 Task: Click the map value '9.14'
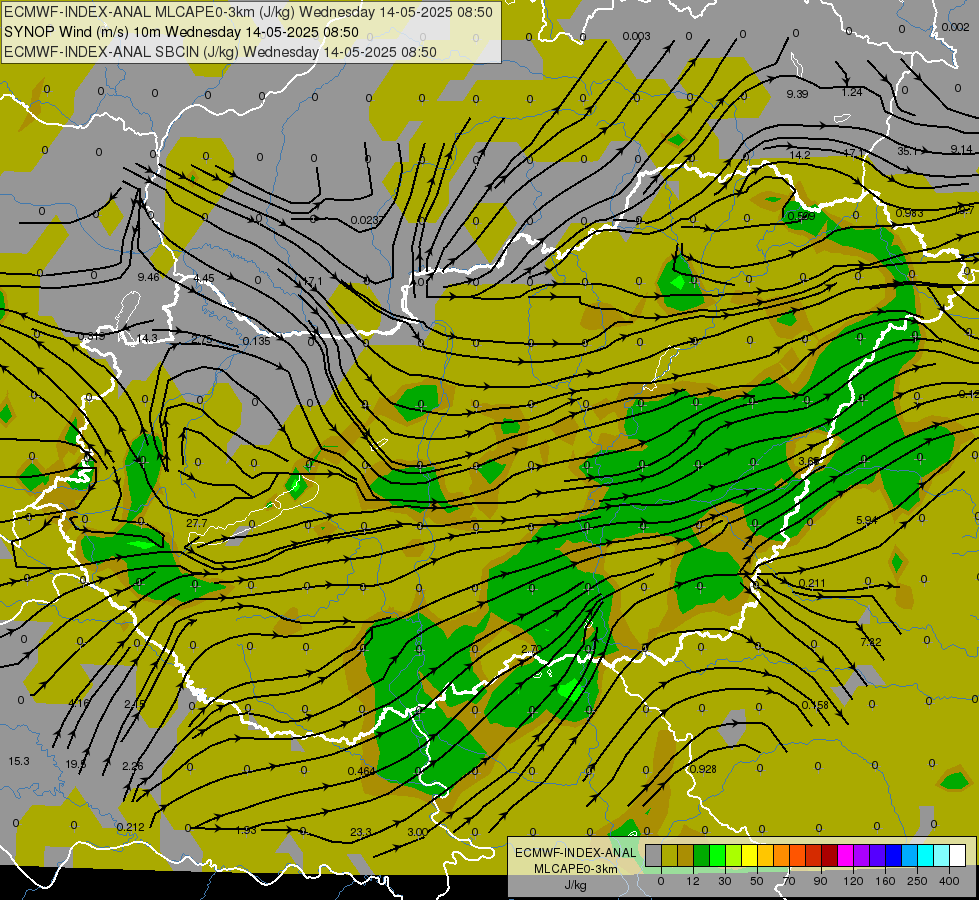962,149
